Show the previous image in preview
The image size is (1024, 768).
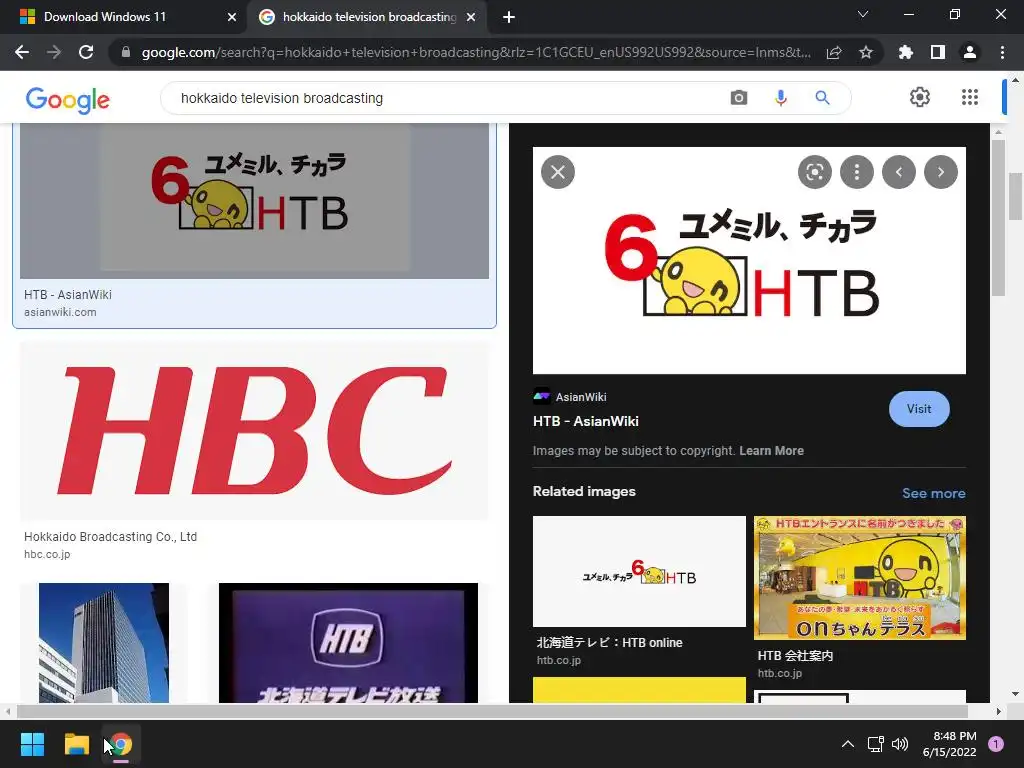(x=899, y=172)
